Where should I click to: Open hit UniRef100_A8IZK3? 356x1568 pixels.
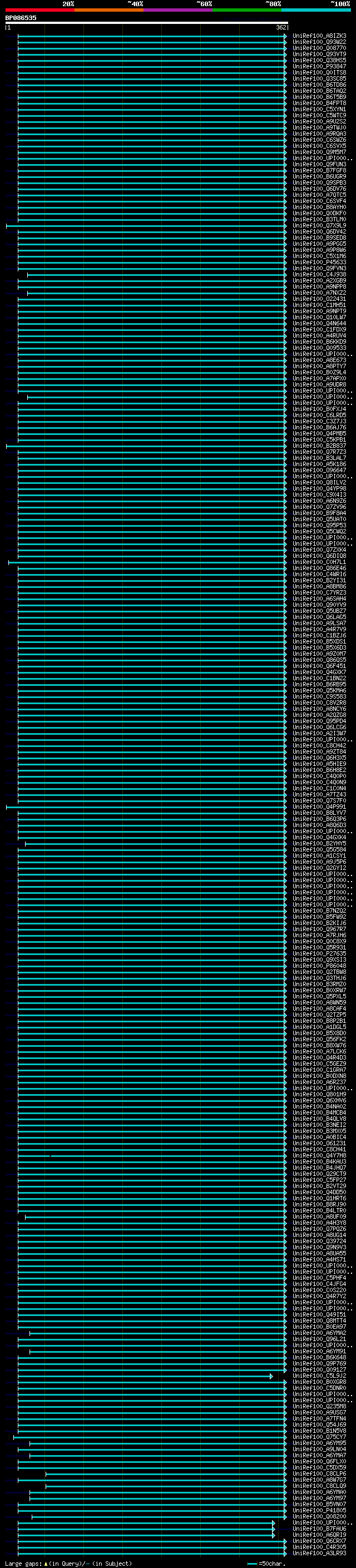[x=319, y=36]
